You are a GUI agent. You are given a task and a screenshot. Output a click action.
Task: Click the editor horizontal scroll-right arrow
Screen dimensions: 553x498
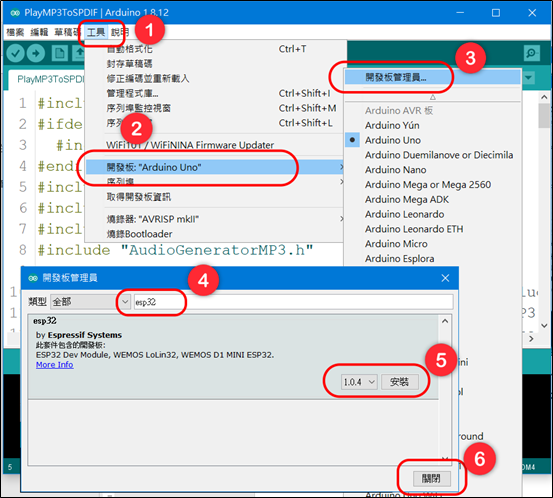pos(531,339)
